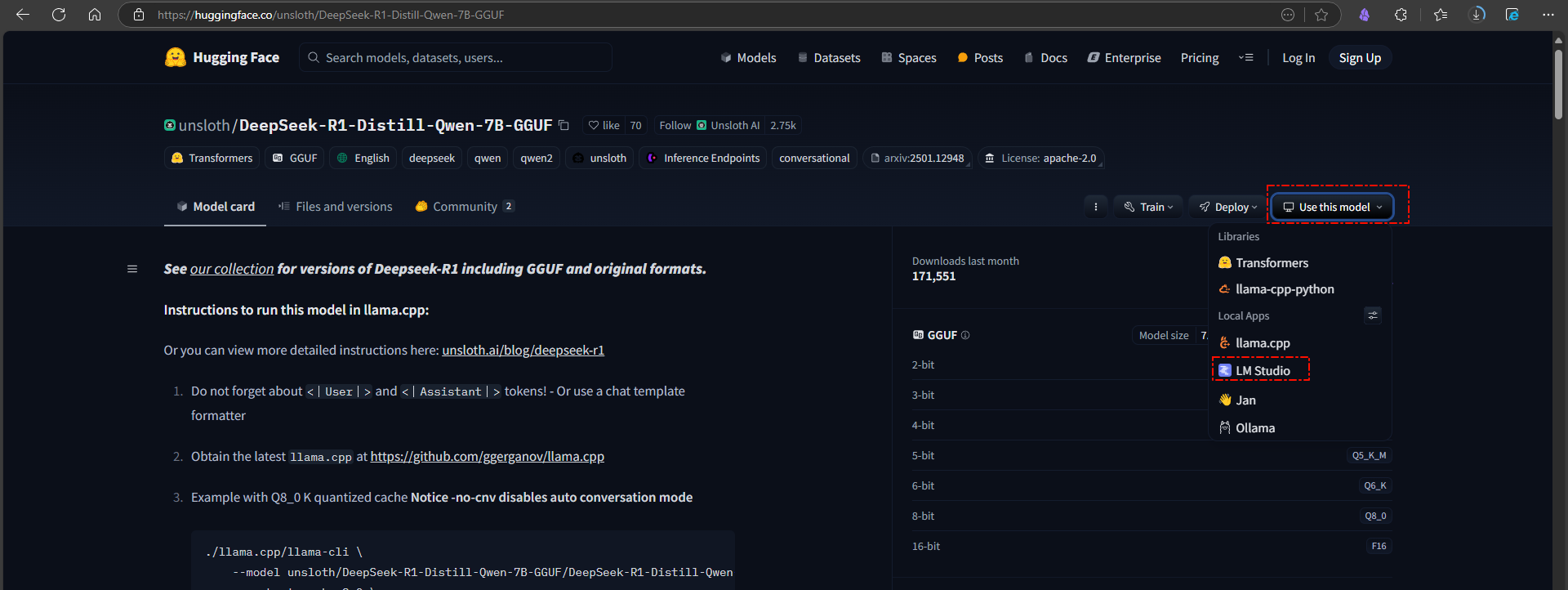
Task: Open browser extensions puzzle icon
Action: 1401,15
